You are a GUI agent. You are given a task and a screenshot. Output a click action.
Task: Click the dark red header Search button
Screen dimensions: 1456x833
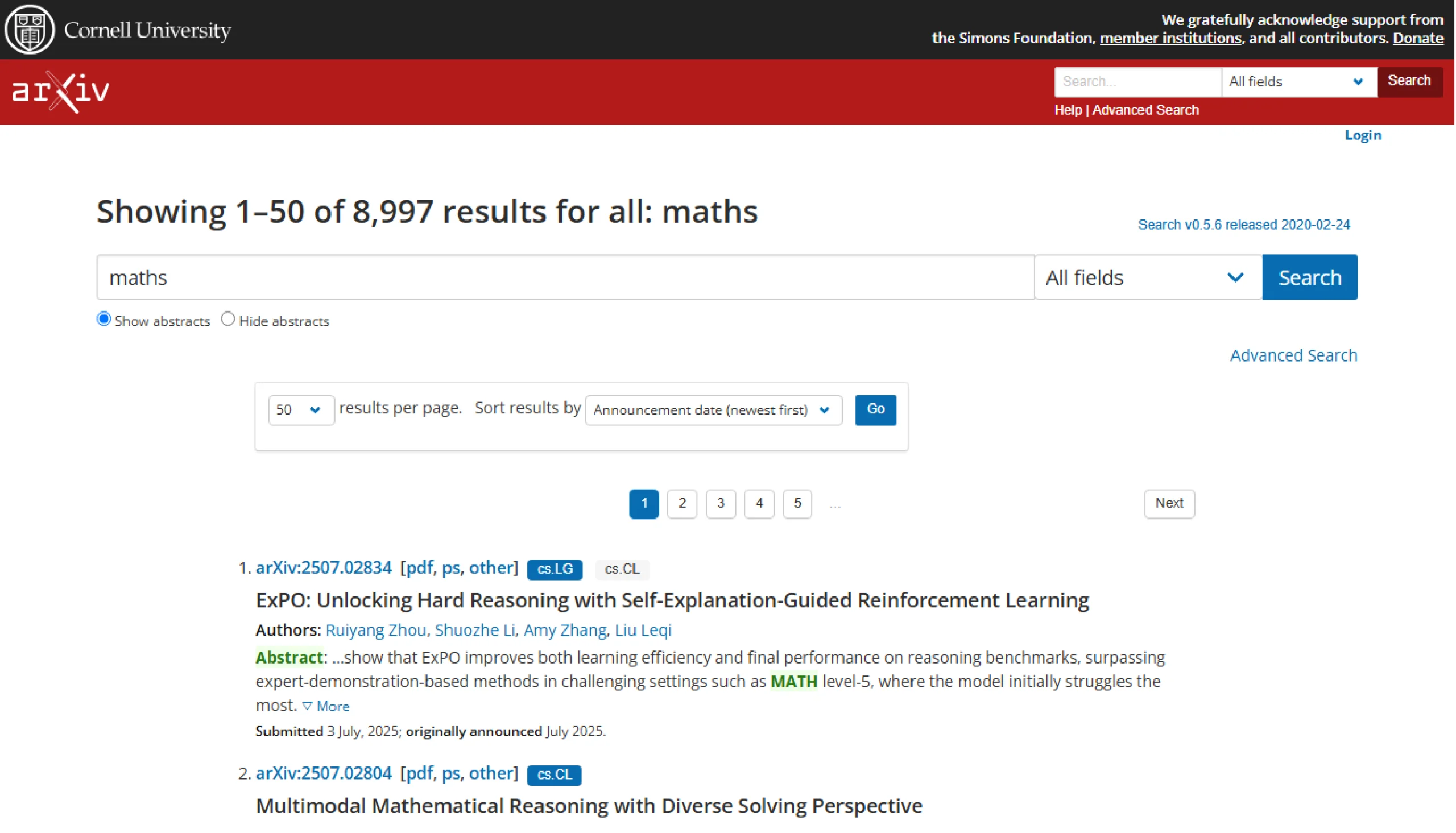[x=1409, y=81]
